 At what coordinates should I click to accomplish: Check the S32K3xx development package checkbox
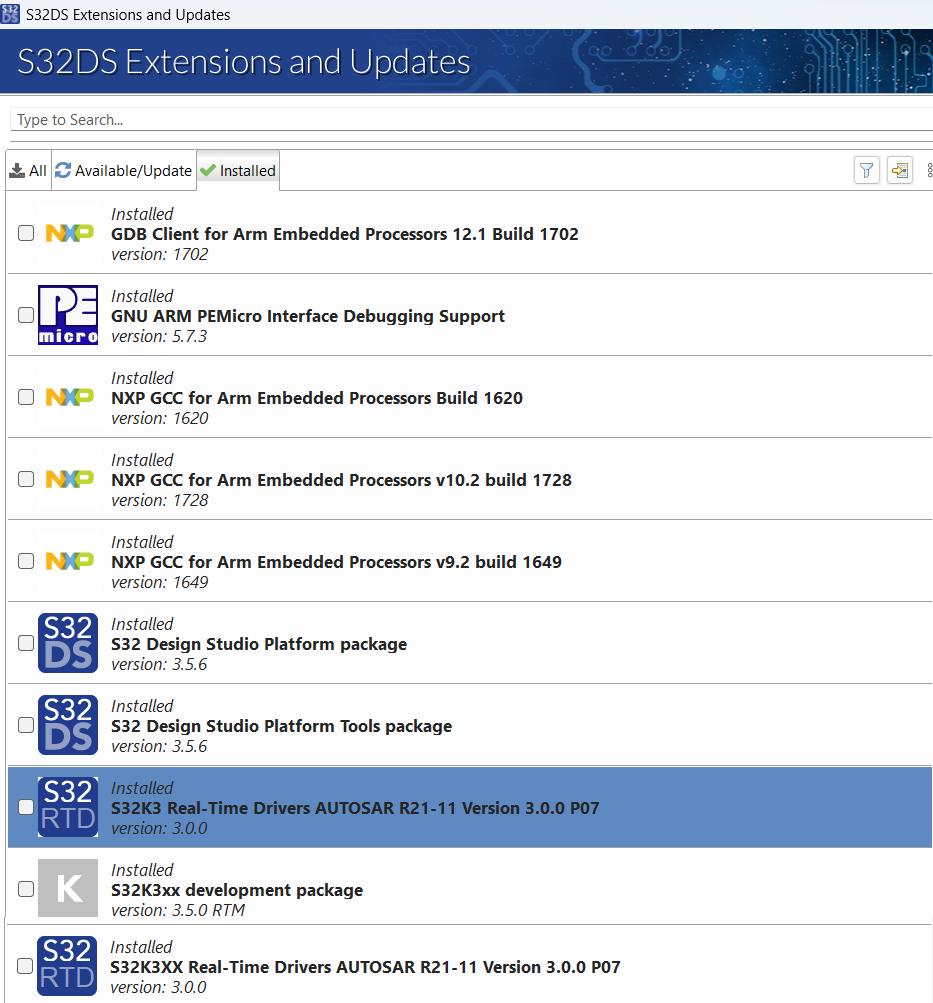point(26,888)
